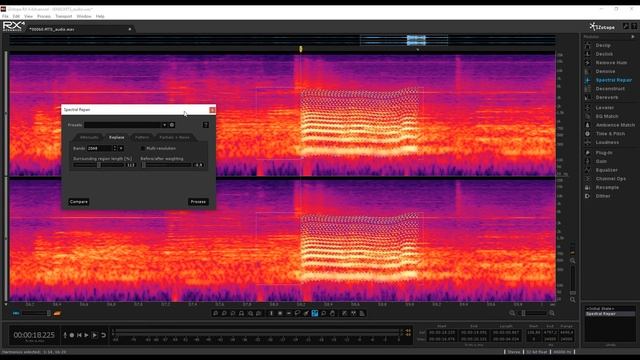The image size is (640, 360).
Task: Open the Remove Hum module
Action: tap(611, 63)
